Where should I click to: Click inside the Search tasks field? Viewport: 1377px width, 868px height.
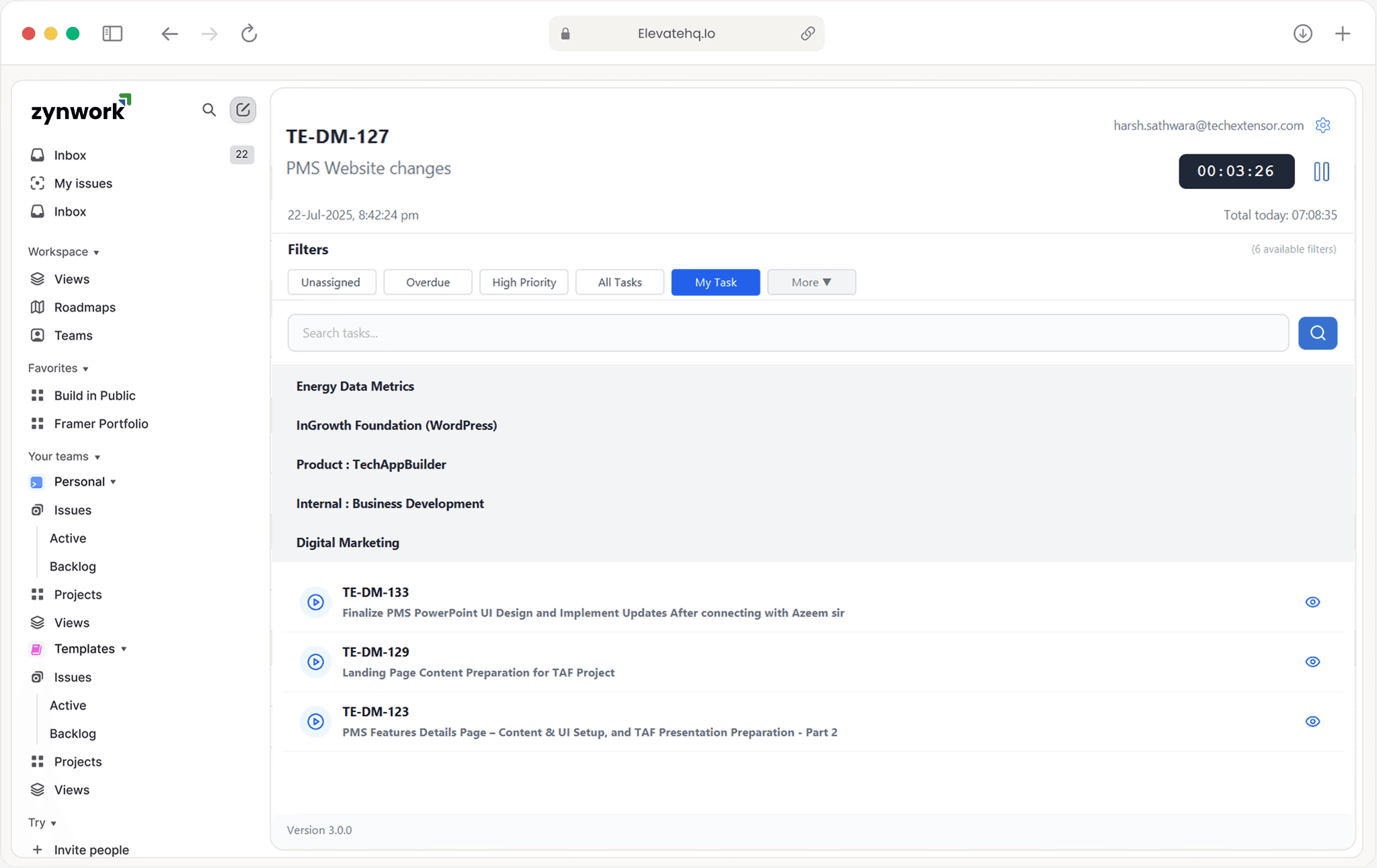(x=672, y=333)
